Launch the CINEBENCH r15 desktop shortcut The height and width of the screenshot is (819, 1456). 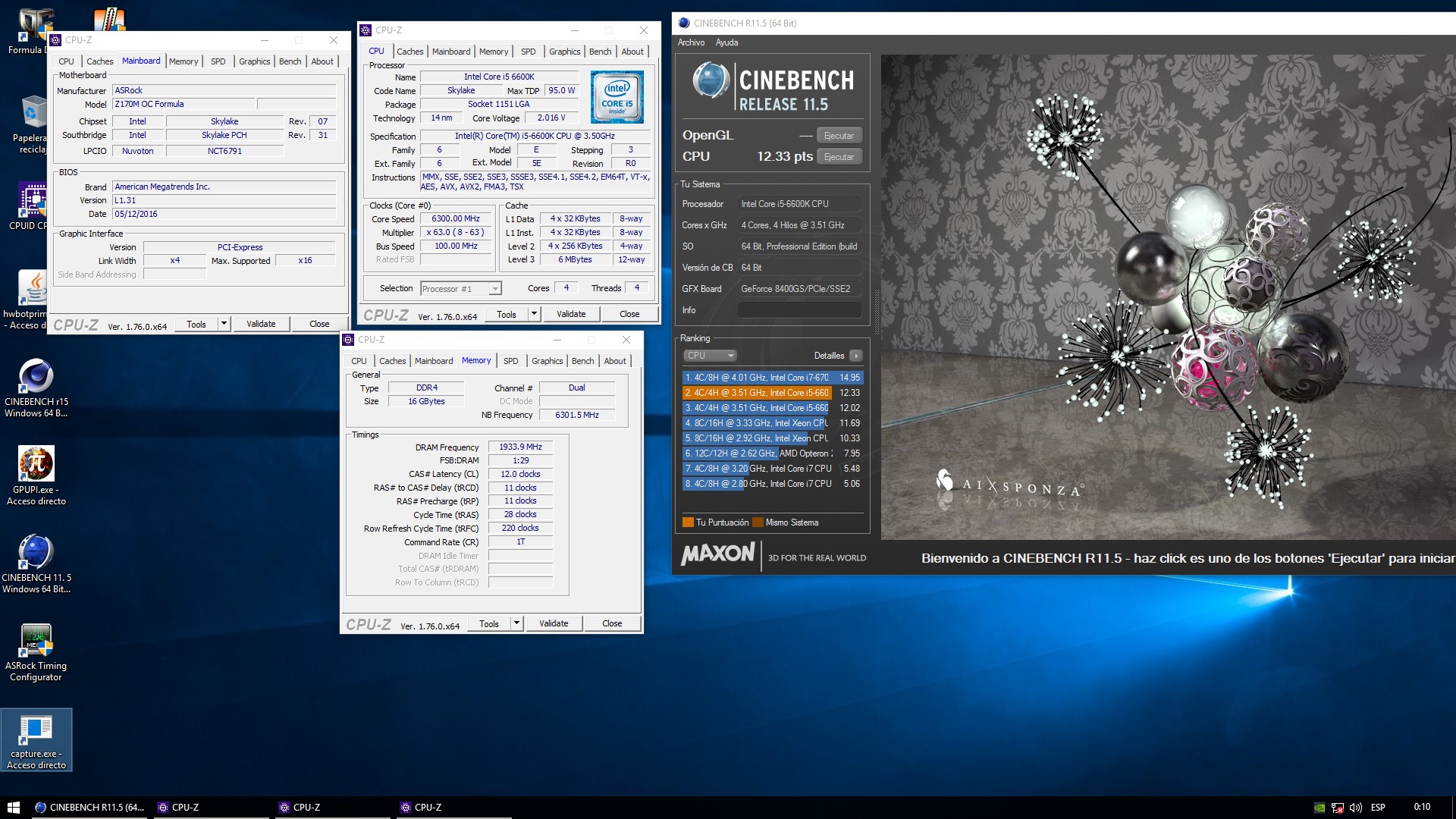tap(36, 388)
